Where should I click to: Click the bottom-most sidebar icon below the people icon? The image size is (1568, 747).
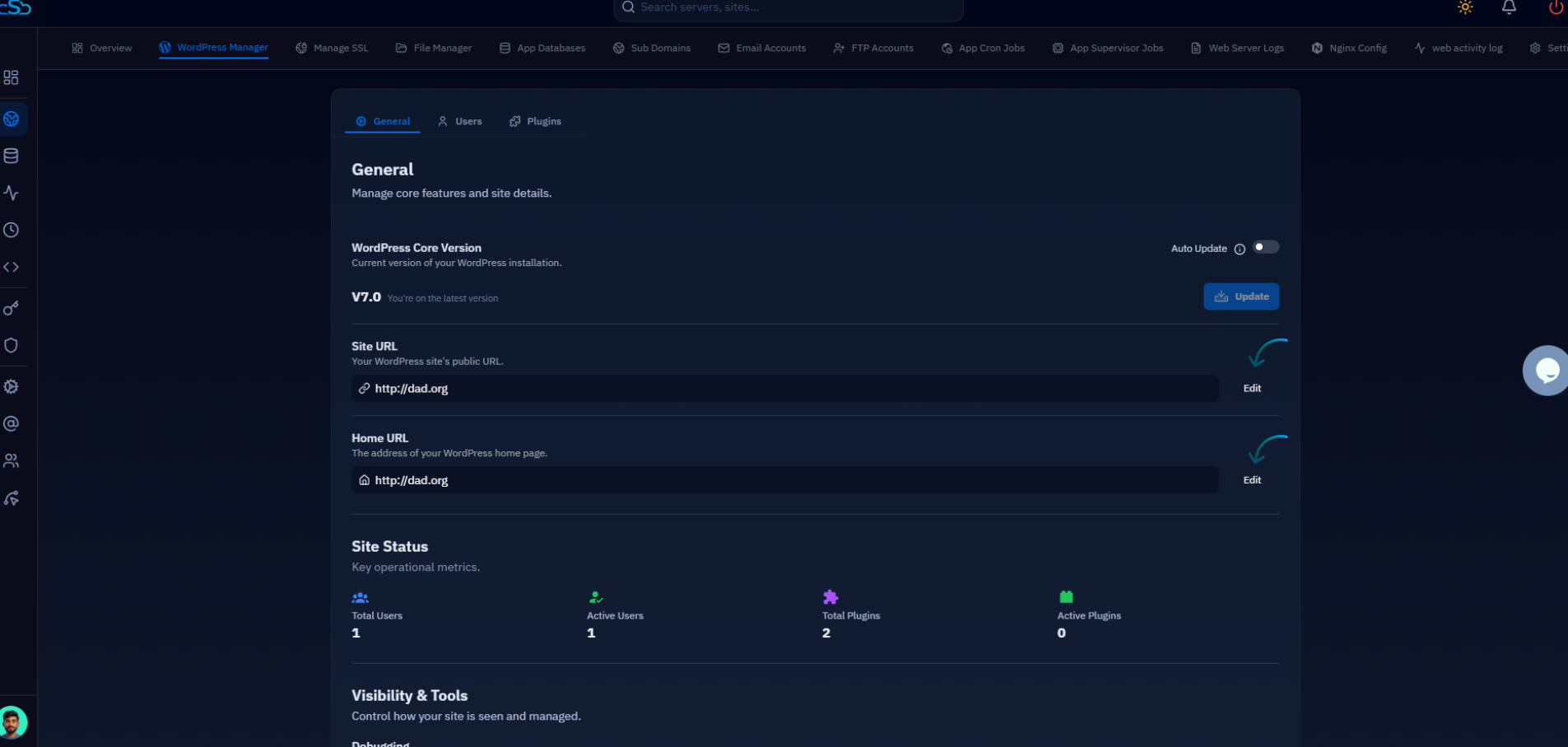[11, 498]
